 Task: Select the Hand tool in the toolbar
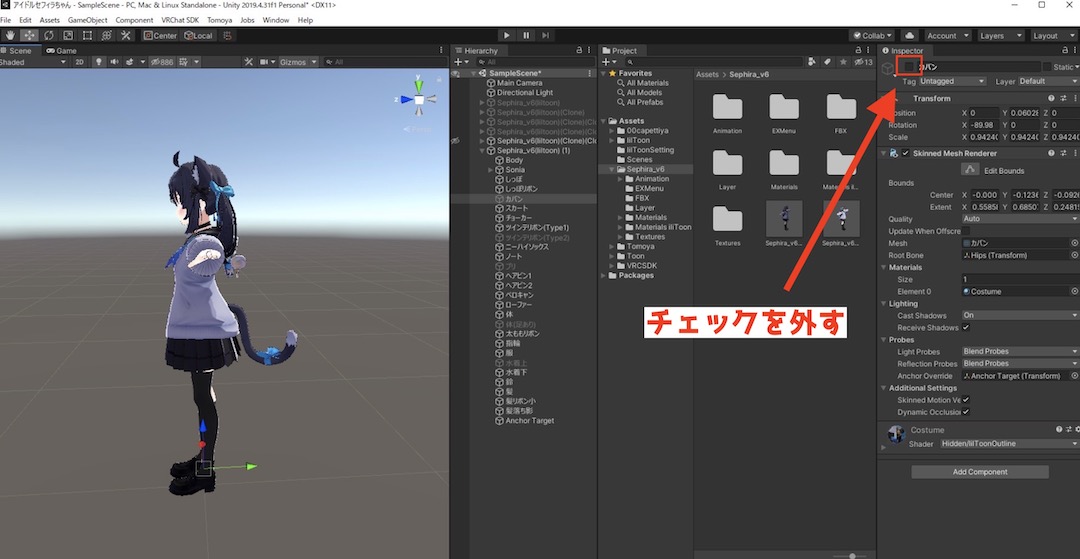click(10, 35)
